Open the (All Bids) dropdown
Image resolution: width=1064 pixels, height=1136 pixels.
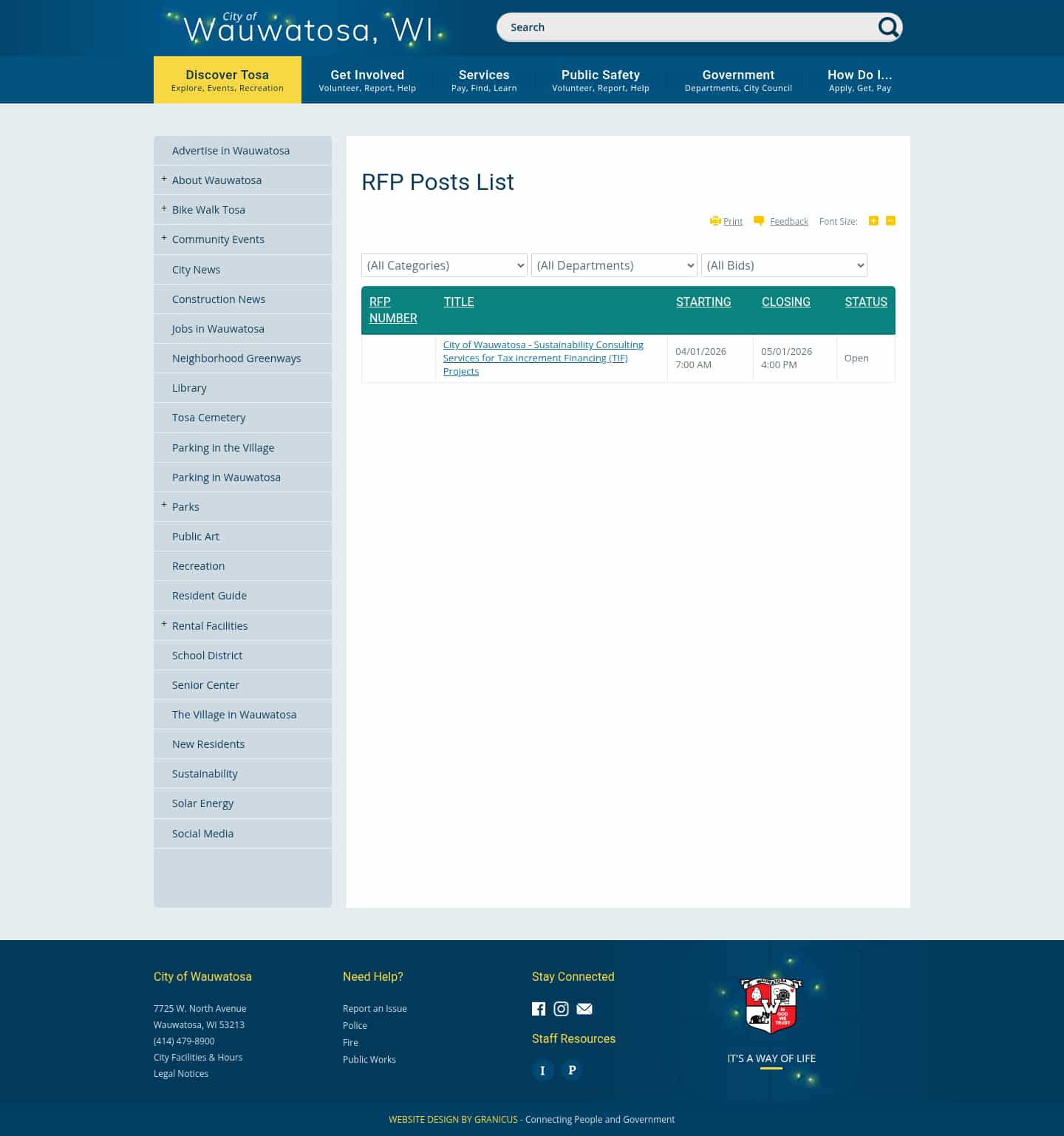coord(784,265)
